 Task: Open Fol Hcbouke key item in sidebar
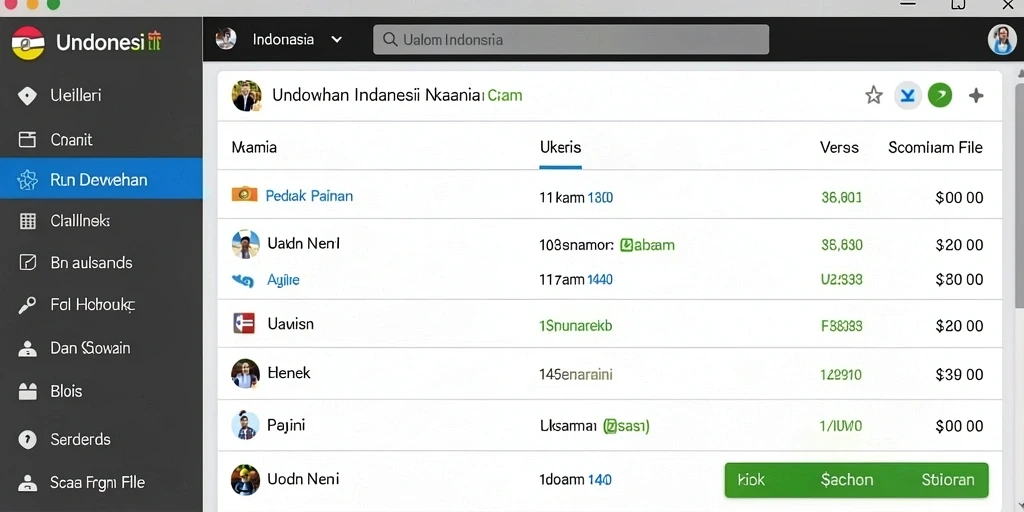tap(101, 304)
